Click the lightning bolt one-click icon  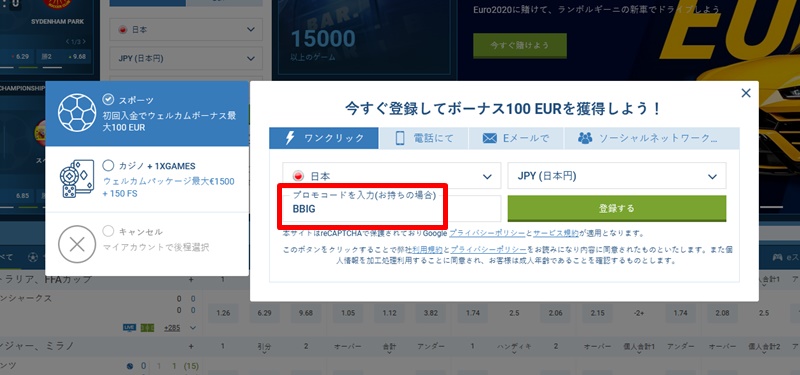point(290,138)
